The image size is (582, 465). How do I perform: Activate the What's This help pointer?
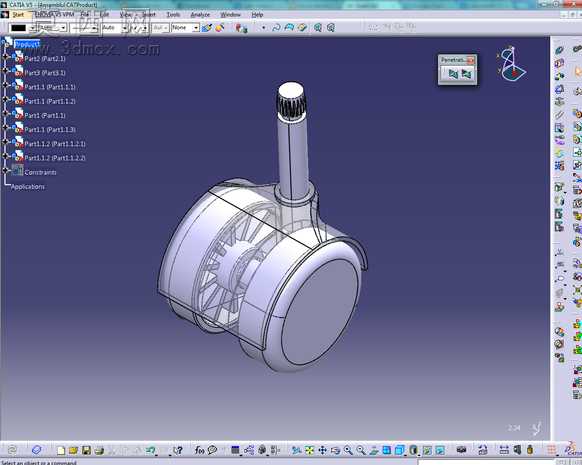(x=178, y=451)
